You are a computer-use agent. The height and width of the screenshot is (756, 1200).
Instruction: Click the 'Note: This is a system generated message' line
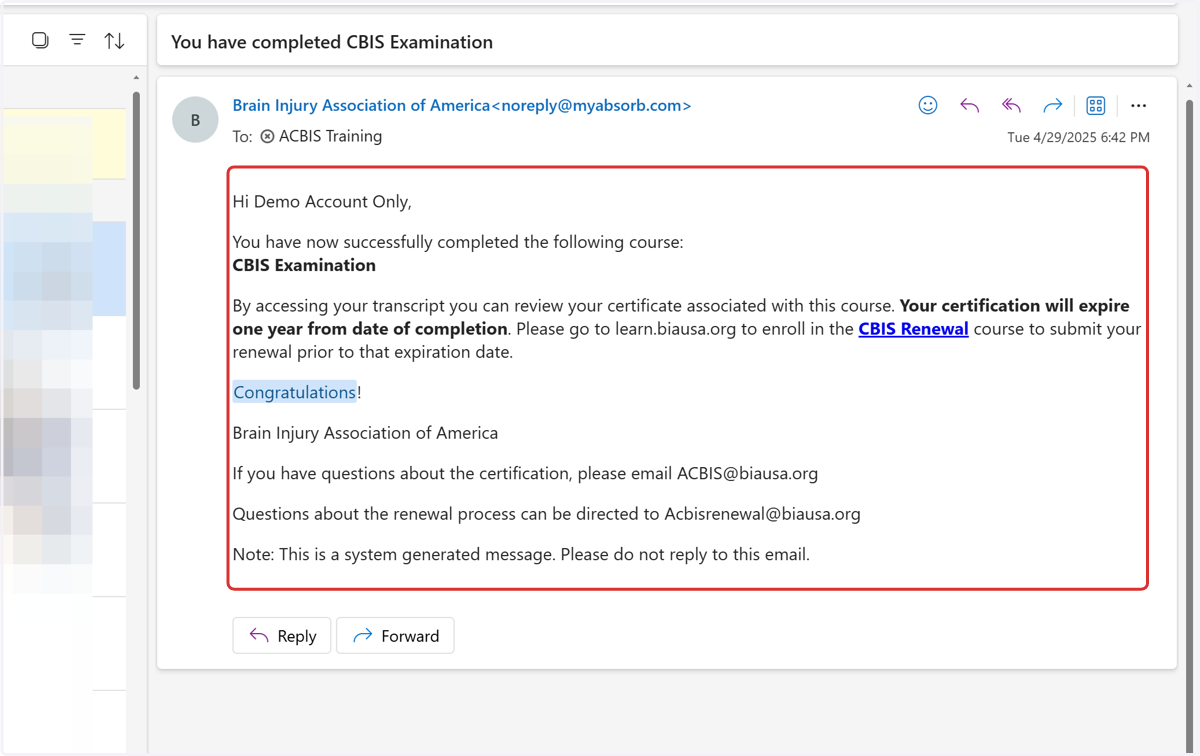click(521, 554)
